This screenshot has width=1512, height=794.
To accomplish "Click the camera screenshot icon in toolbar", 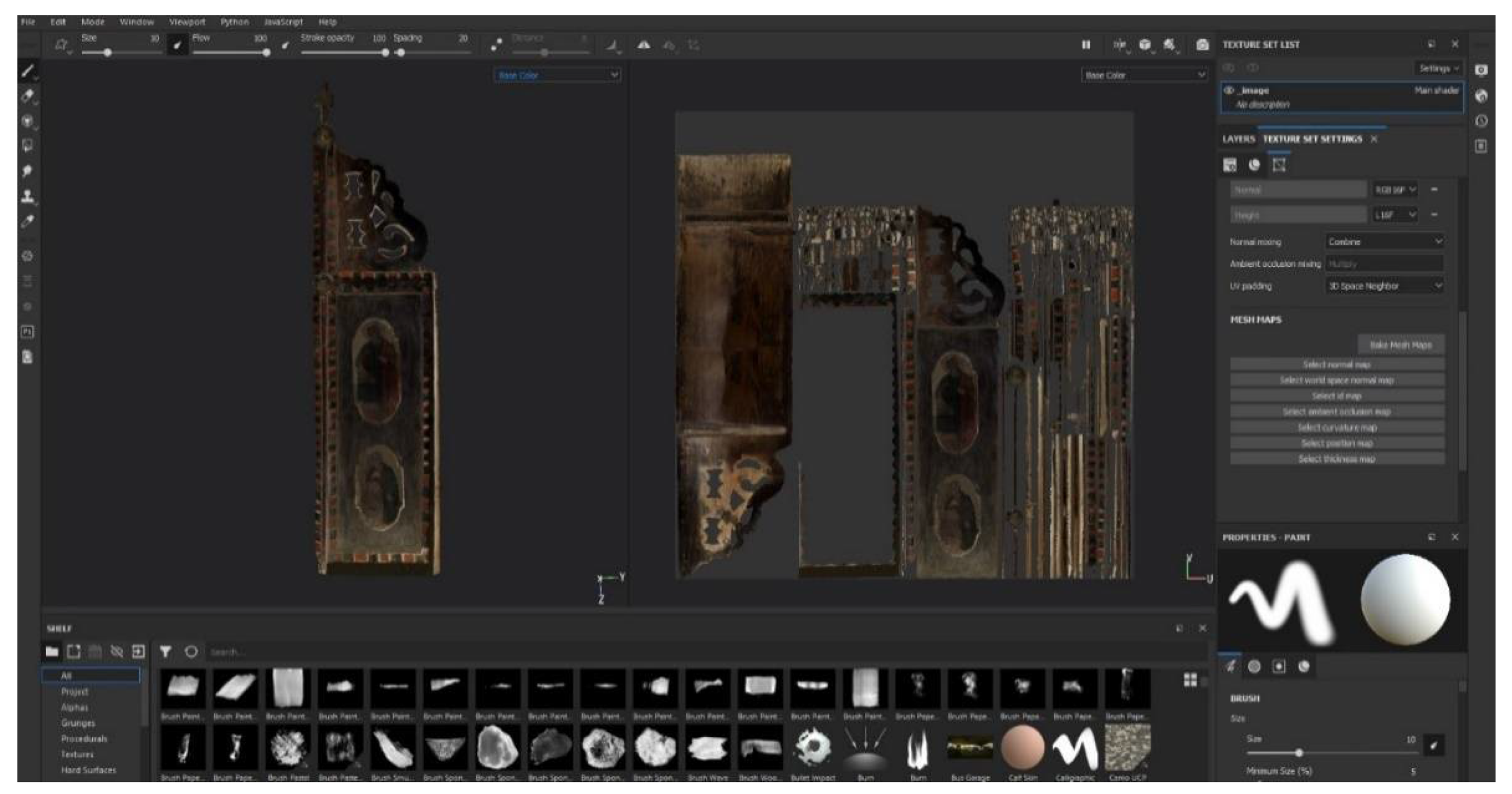I will click(x=1202, y=44).
